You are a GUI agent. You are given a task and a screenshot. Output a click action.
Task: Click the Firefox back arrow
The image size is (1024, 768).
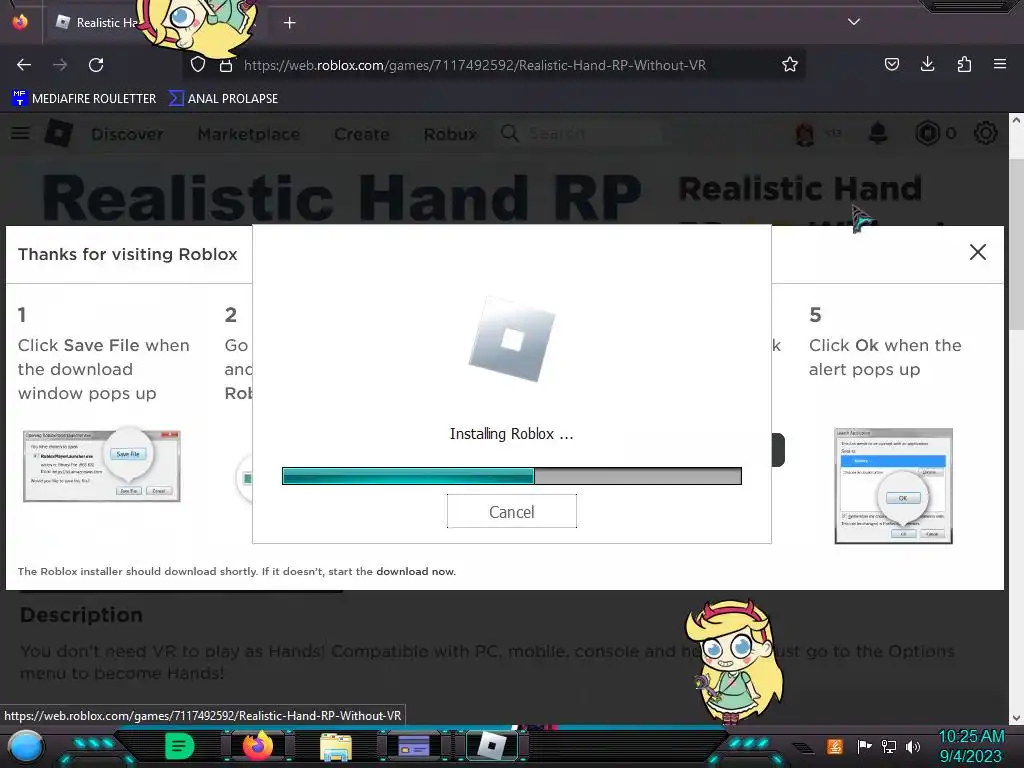24,65
